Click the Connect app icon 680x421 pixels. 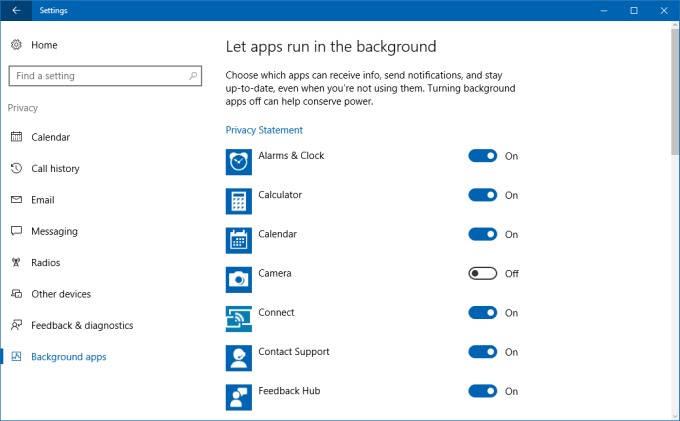pos(239,319)
